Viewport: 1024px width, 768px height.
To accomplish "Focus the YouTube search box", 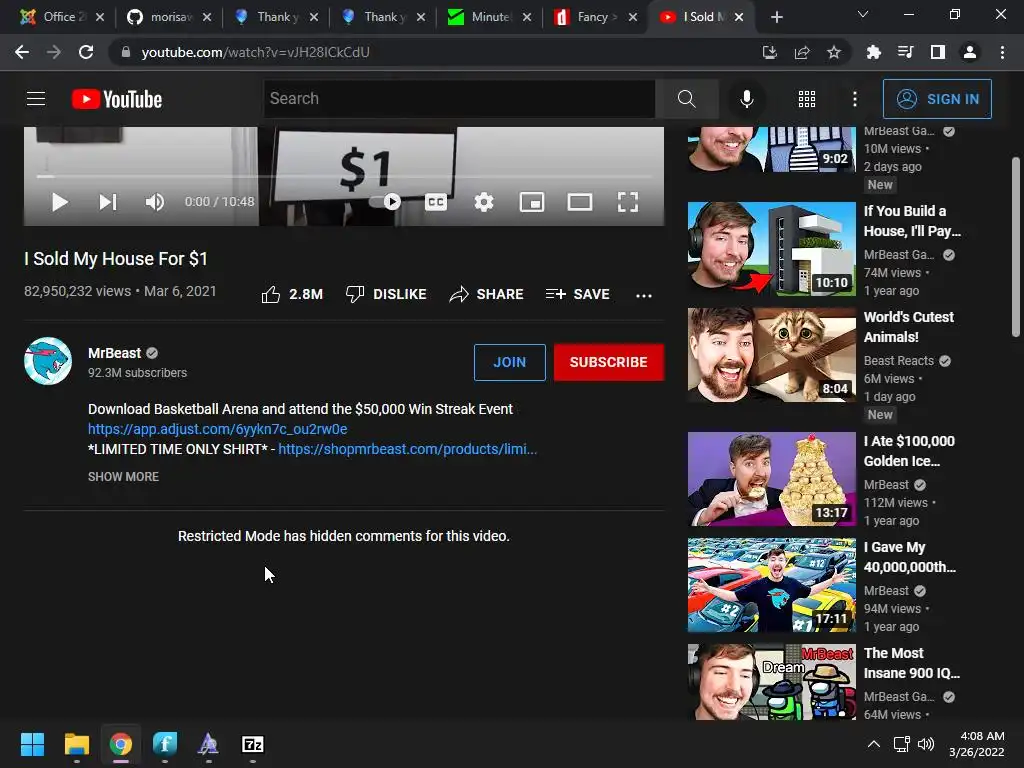I will pos(459,99).
